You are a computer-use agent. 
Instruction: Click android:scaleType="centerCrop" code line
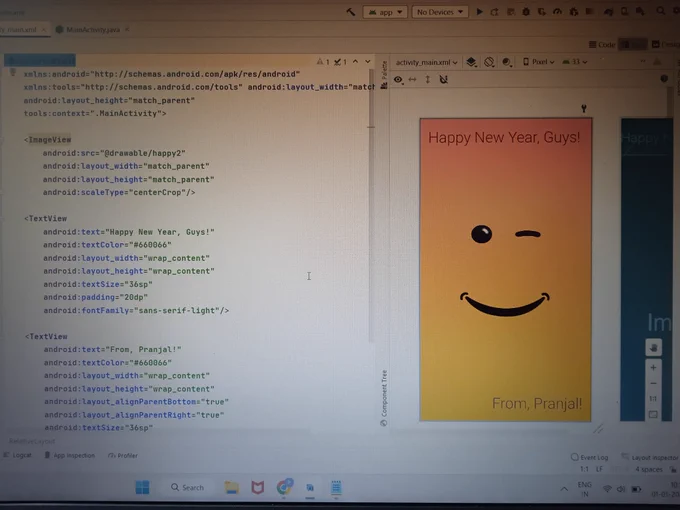[119, 192]
